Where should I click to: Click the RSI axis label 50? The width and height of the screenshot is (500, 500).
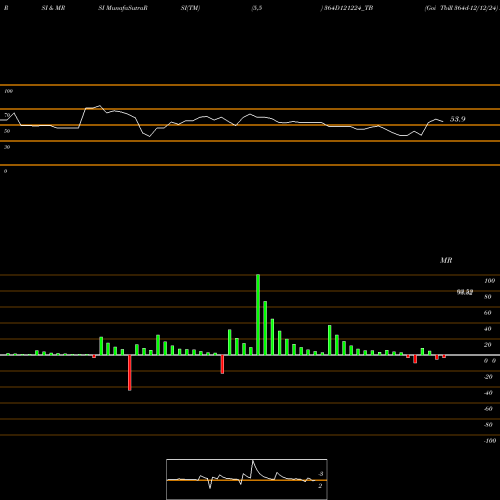(x=7, y=131)
